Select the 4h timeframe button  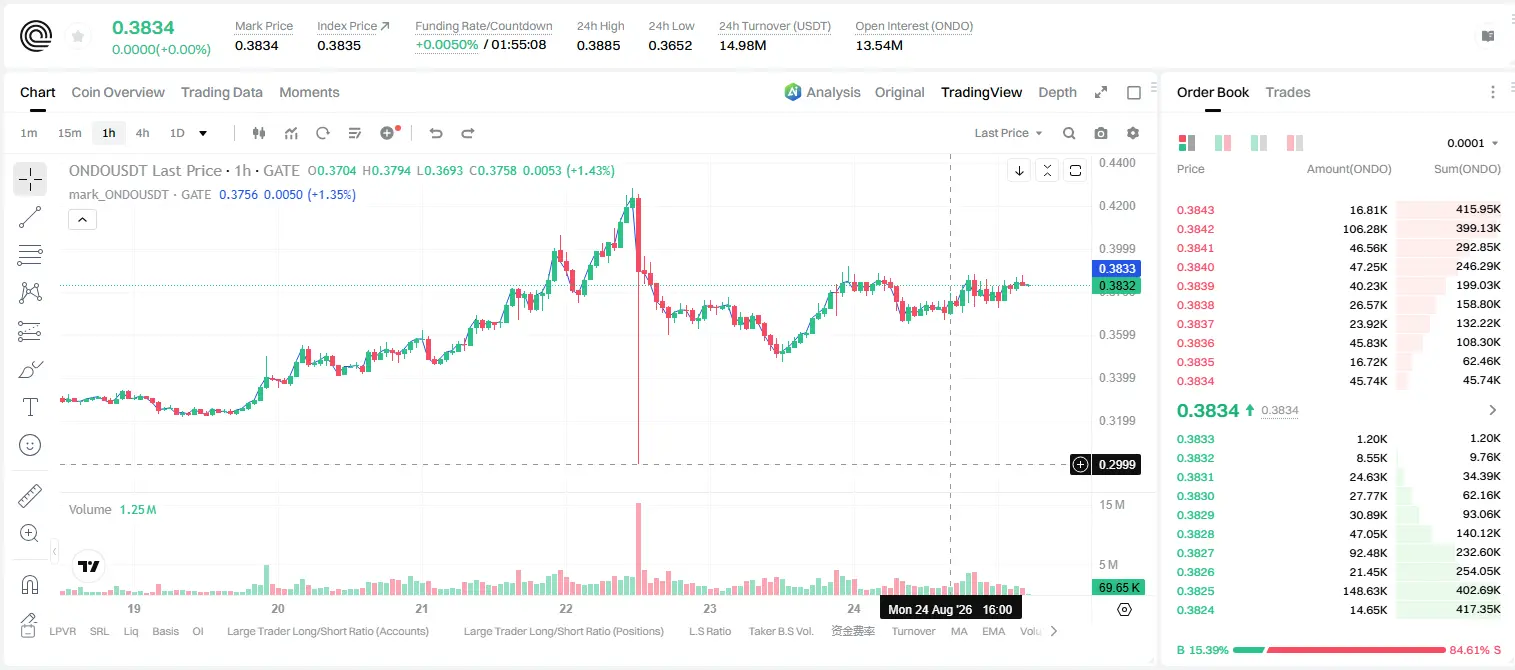click(x=142, y=133)
